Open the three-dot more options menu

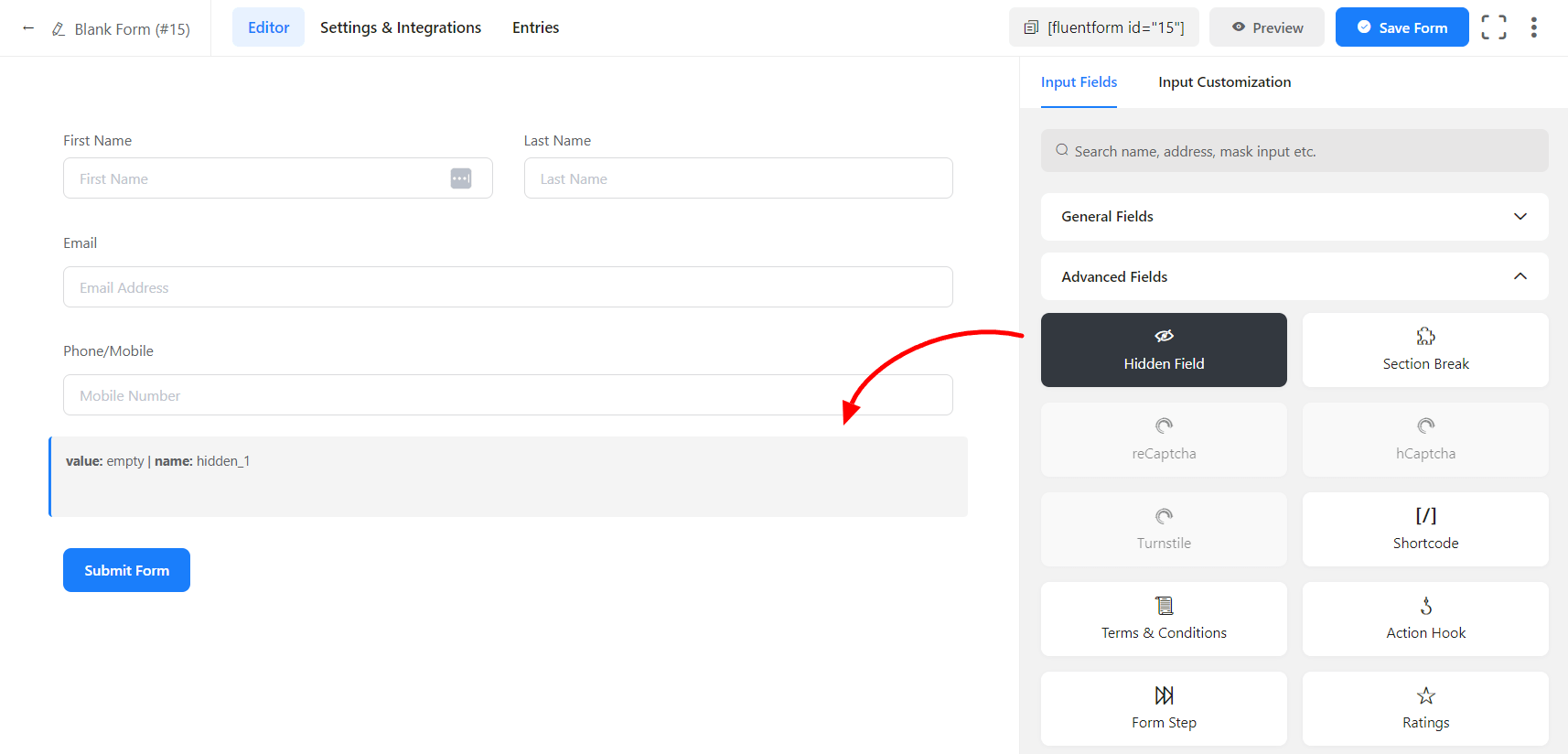coord(1533,27)
